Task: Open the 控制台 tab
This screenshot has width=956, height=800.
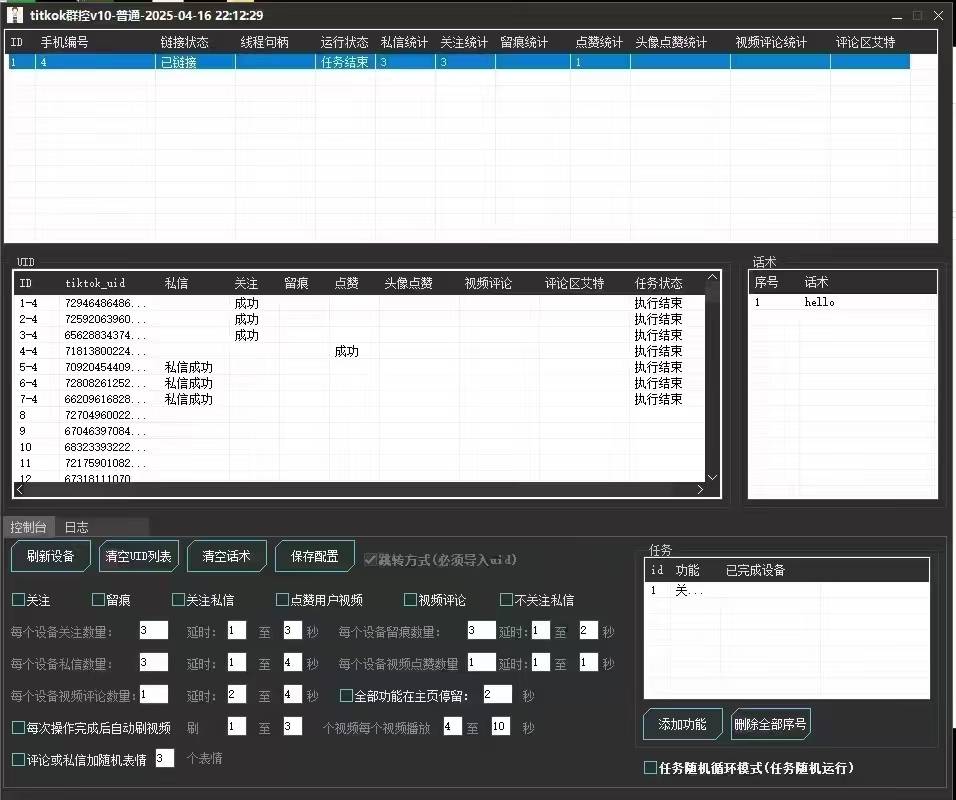Action: (27, 527)
